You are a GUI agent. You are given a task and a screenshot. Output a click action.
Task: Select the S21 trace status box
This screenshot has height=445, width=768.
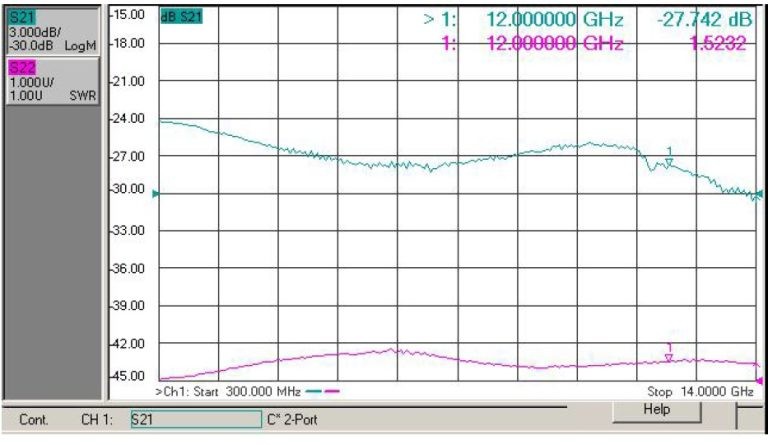pyautogui.click(x=52, y=31)
